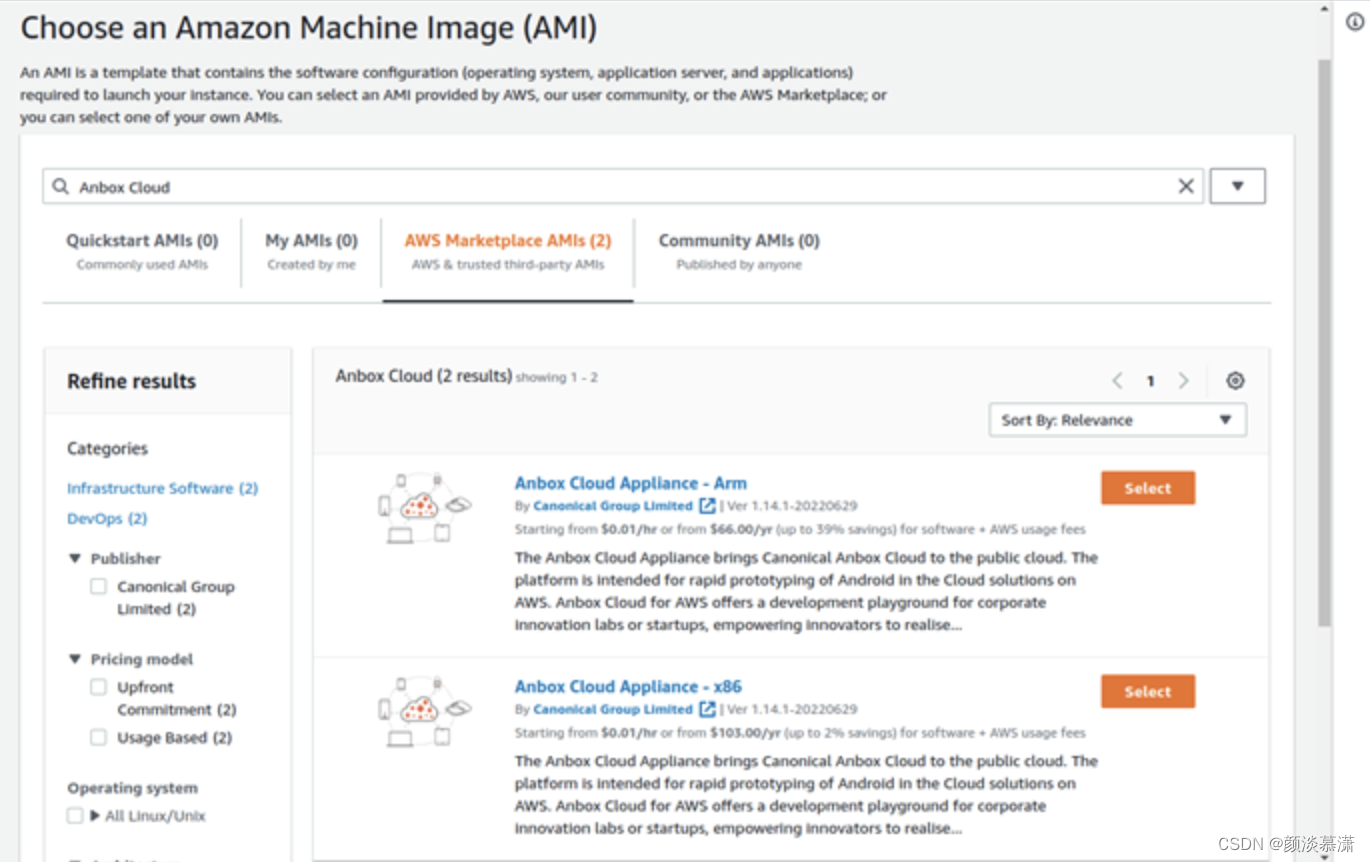Click the 'Operating system' filter heading

[133, 788]
